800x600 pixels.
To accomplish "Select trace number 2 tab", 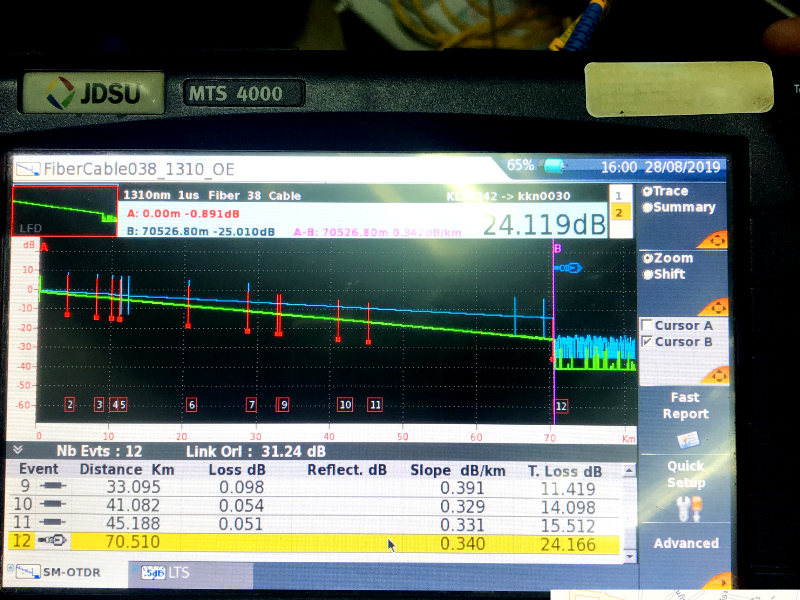I will tap(619, 213).
